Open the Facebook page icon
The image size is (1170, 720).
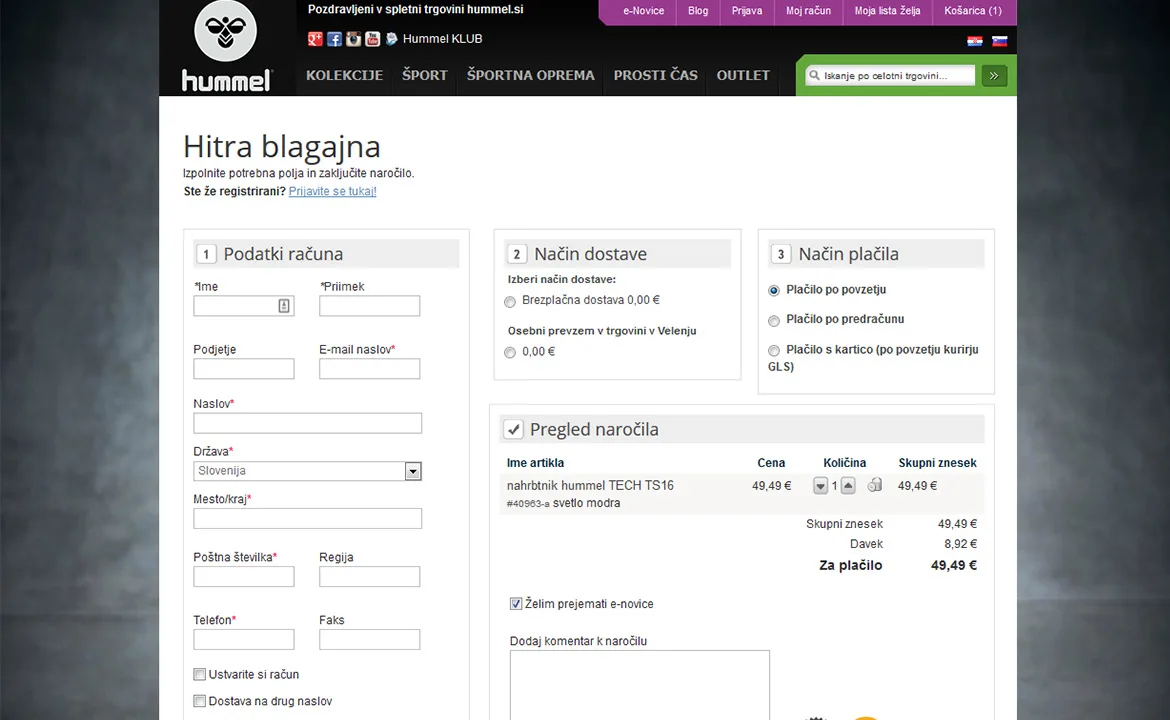click(x=334, y=39)
